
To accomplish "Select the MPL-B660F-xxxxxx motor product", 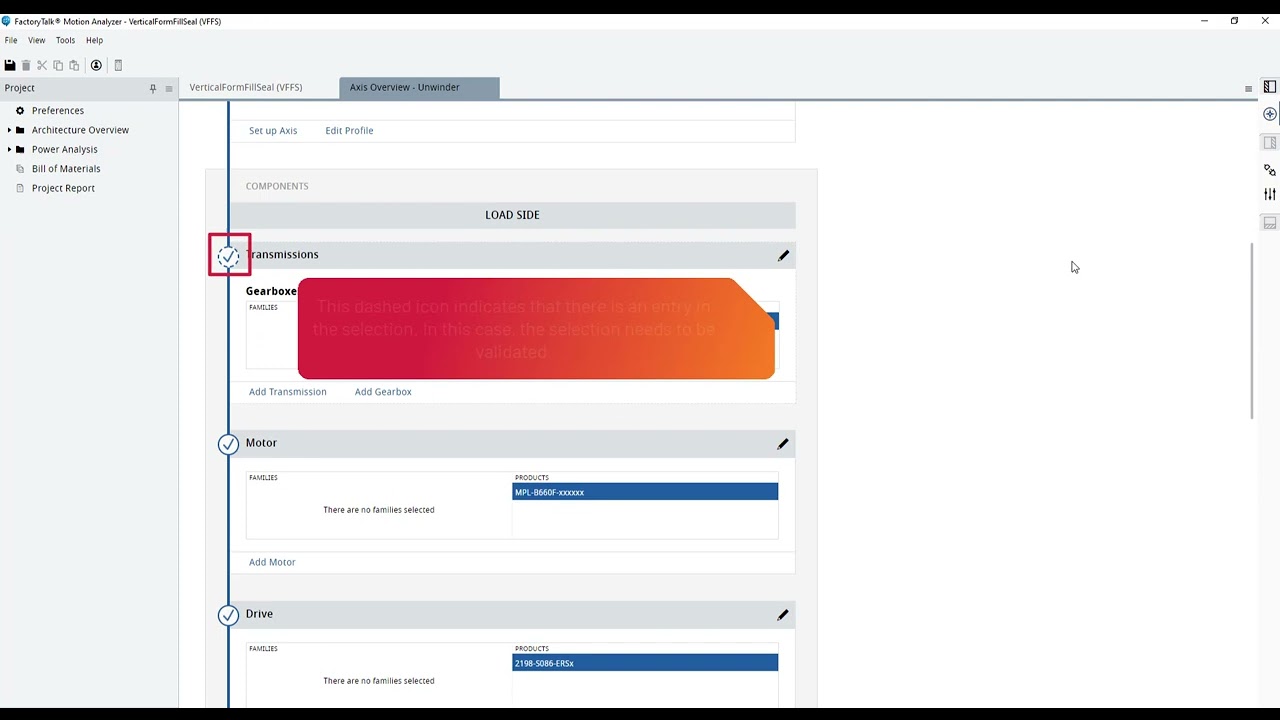I will [x=645, y=492].
